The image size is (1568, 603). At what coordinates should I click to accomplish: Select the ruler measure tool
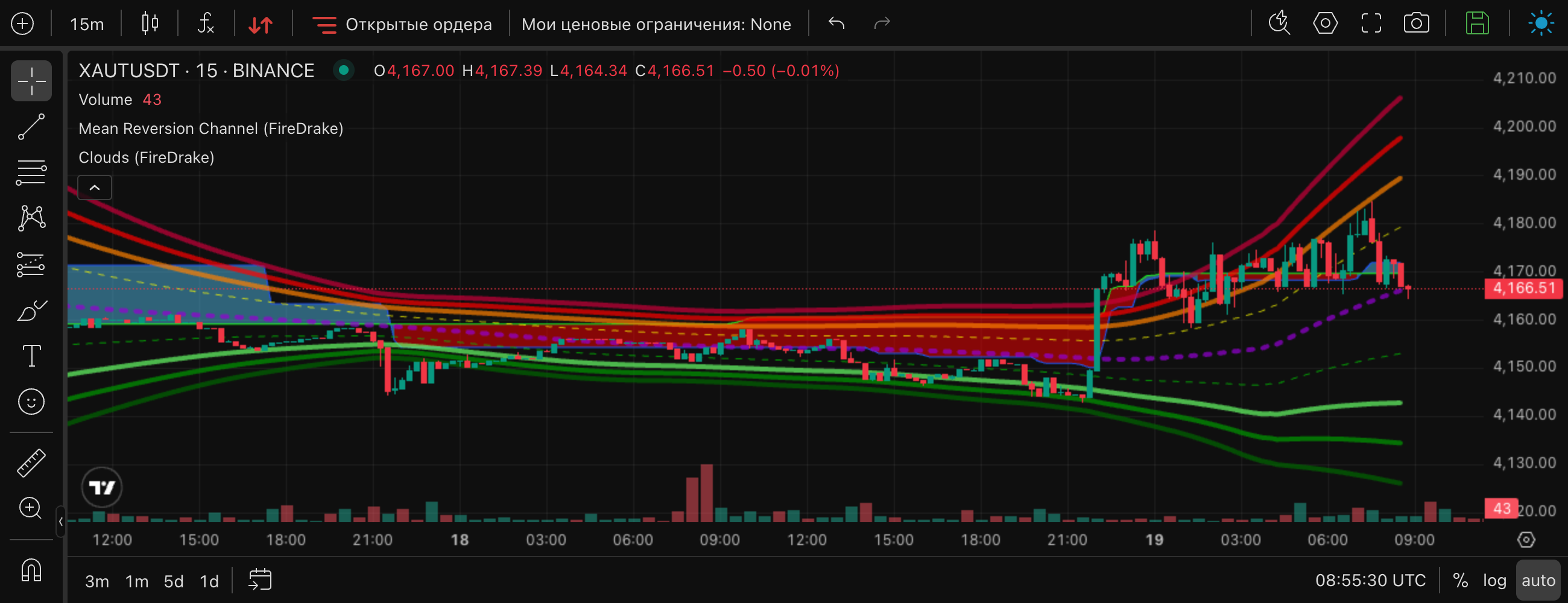click(31, 463)
